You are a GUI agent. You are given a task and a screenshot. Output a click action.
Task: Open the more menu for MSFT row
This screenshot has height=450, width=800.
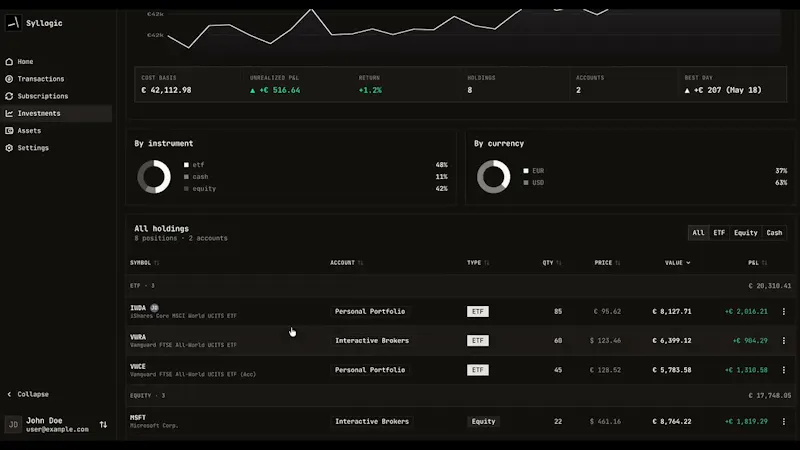click(x=784, y=421)
